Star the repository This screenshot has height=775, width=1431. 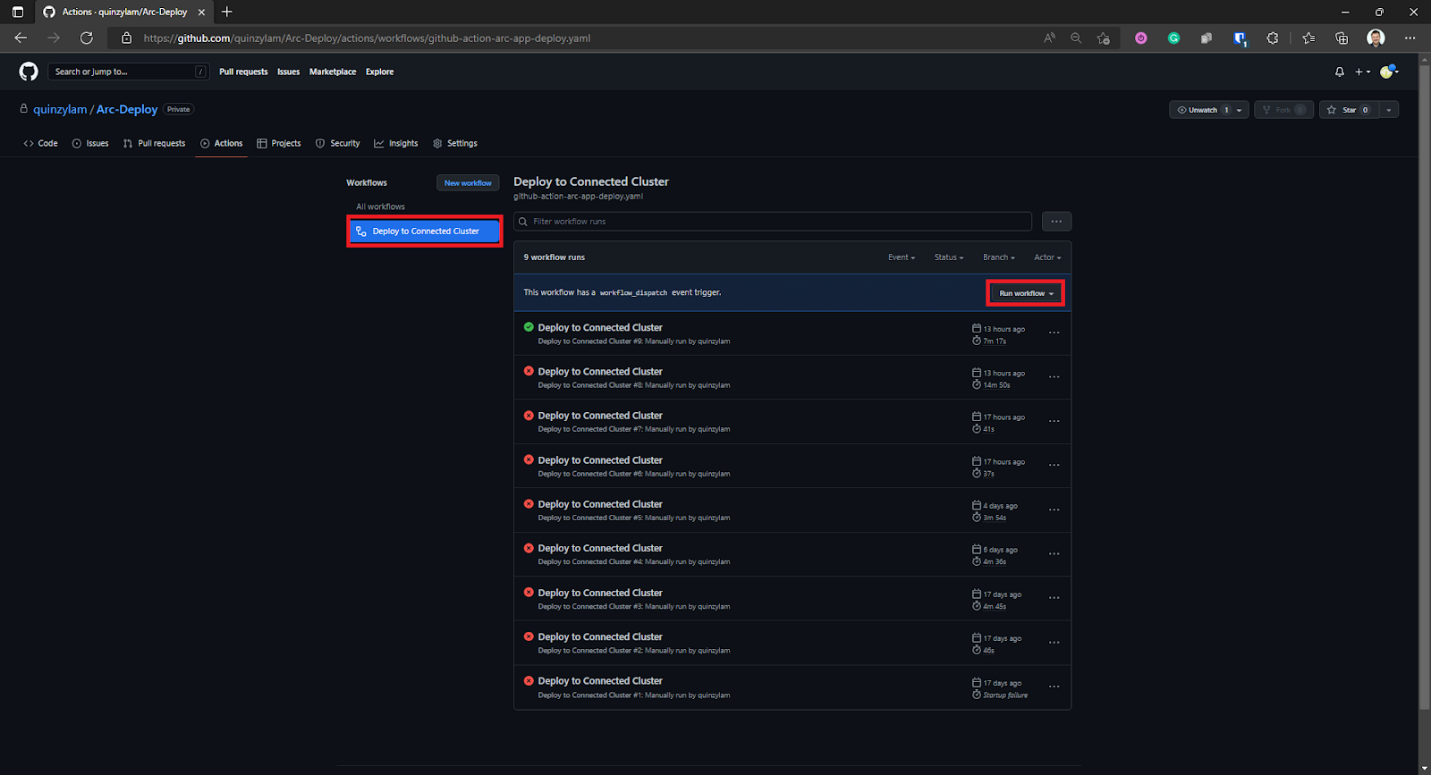pos(1349,110)
